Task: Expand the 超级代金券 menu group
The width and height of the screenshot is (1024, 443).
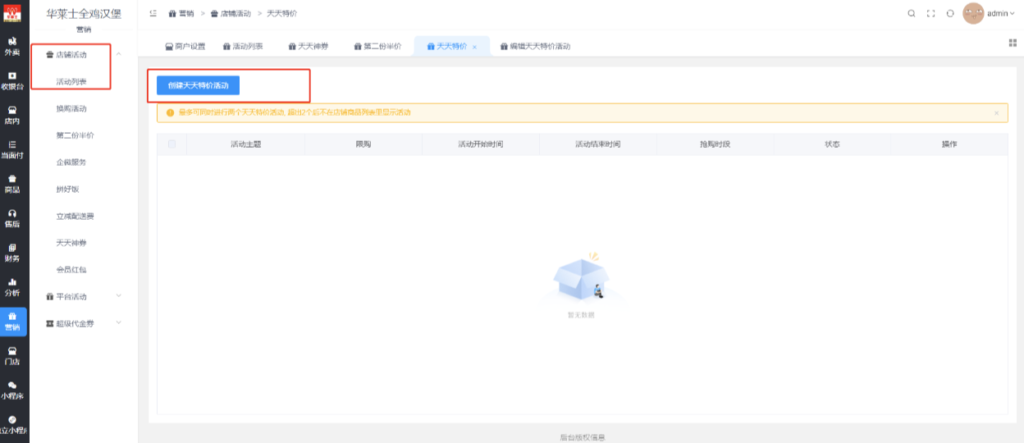Action: coord(119,323)
